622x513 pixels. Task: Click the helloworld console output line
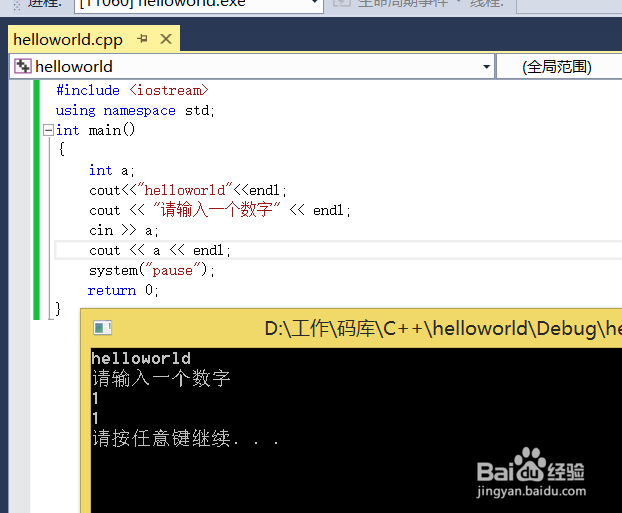pyautogui.click(x=141, y=358)
